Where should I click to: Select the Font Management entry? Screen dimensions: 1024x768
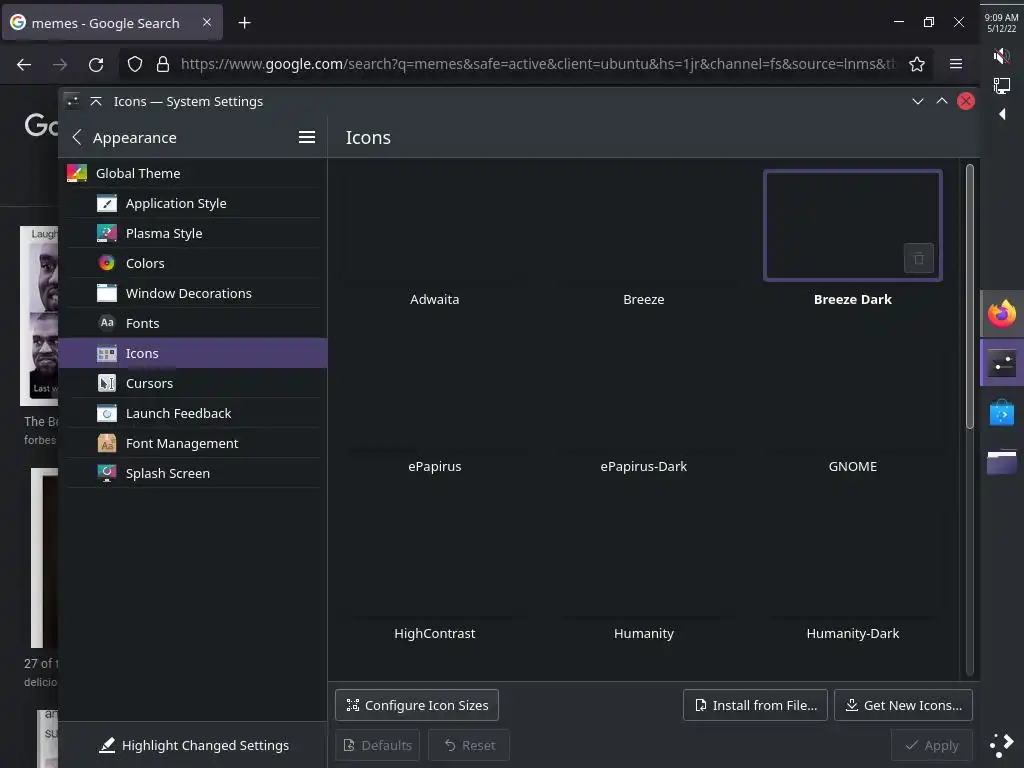pyautogui.click(x=193, y=443)
